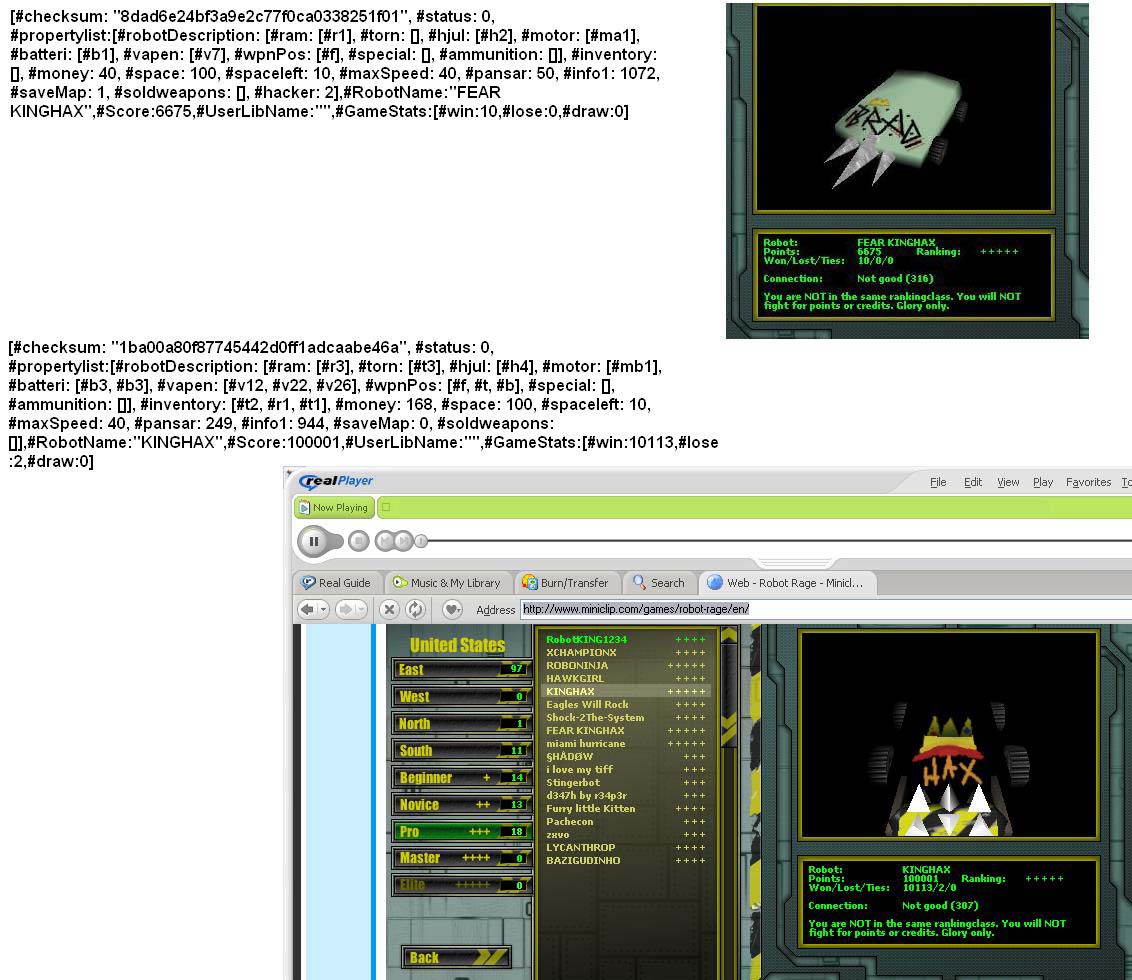Refresh the web page

[x=415, y=610]
